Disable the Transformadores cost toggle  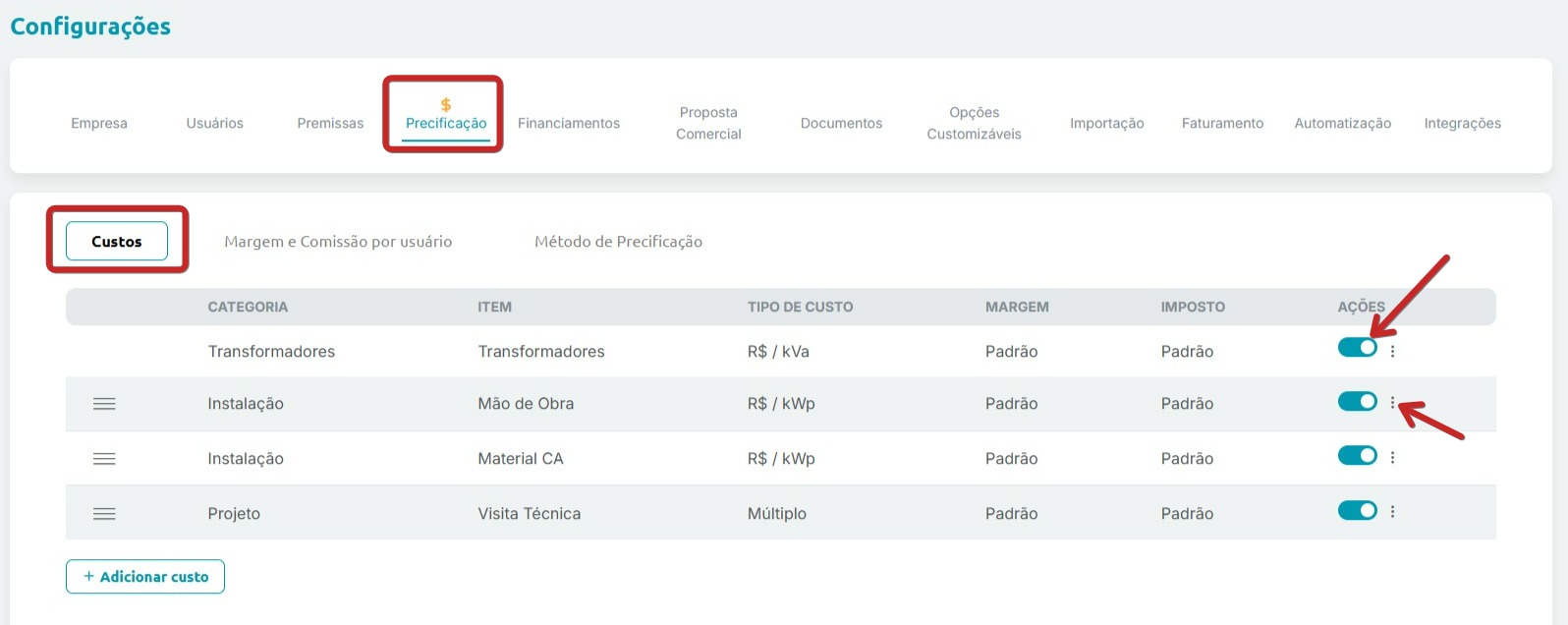point(1357,347)
